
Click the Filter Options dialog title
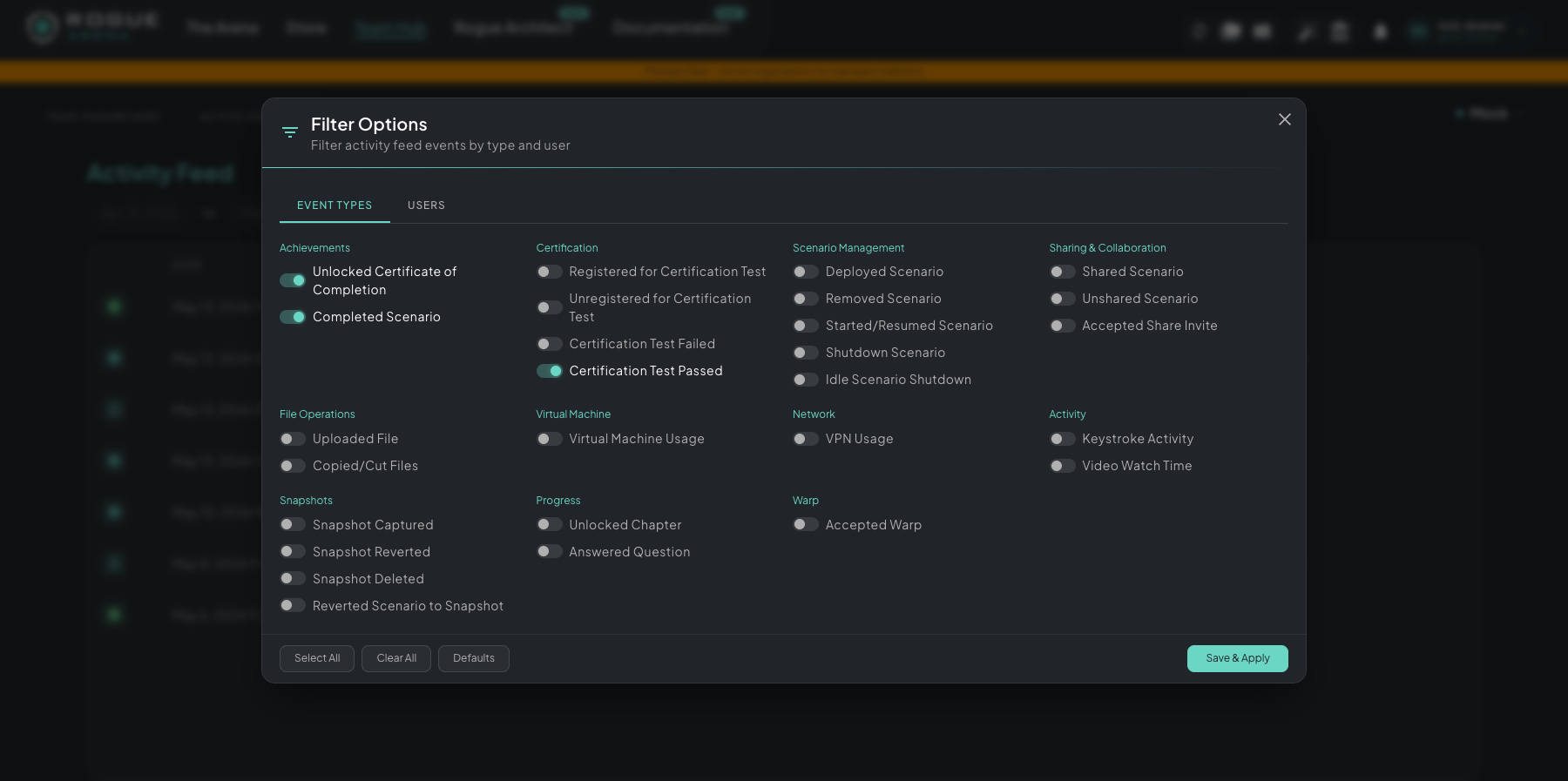369,125
